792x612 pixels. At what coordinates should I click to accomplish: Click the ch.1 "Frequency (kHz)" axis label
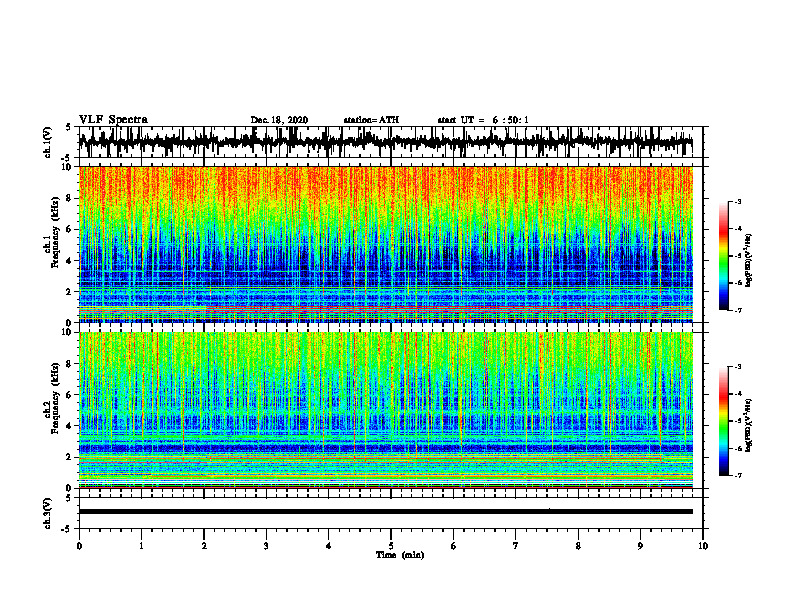(55, 232)
